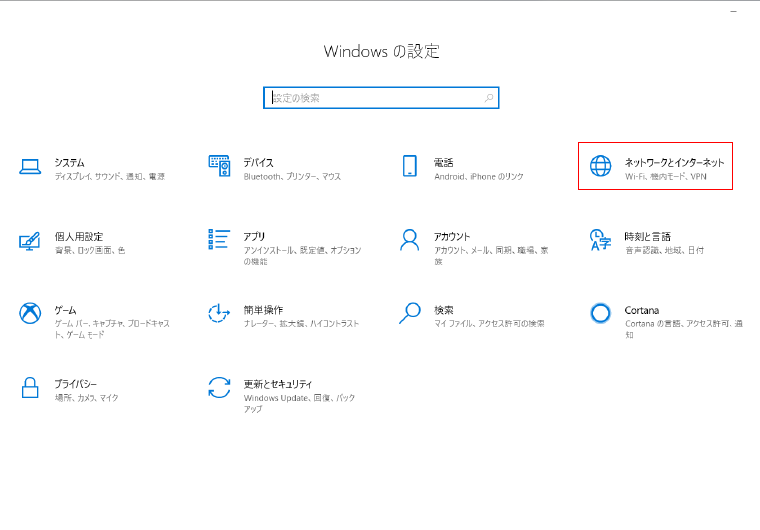Click the dashed clock arrow icon for 簡単操作
The width and height of the screenshot is (760, 530).
click(219, 313)
